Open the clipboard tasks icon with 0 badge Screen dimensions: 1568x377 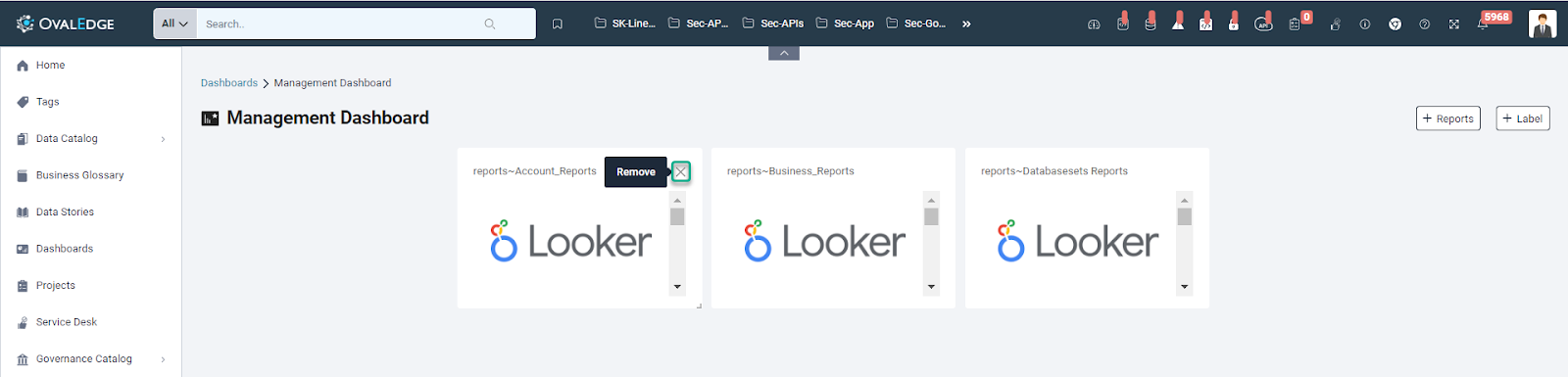click(1296, 24)
